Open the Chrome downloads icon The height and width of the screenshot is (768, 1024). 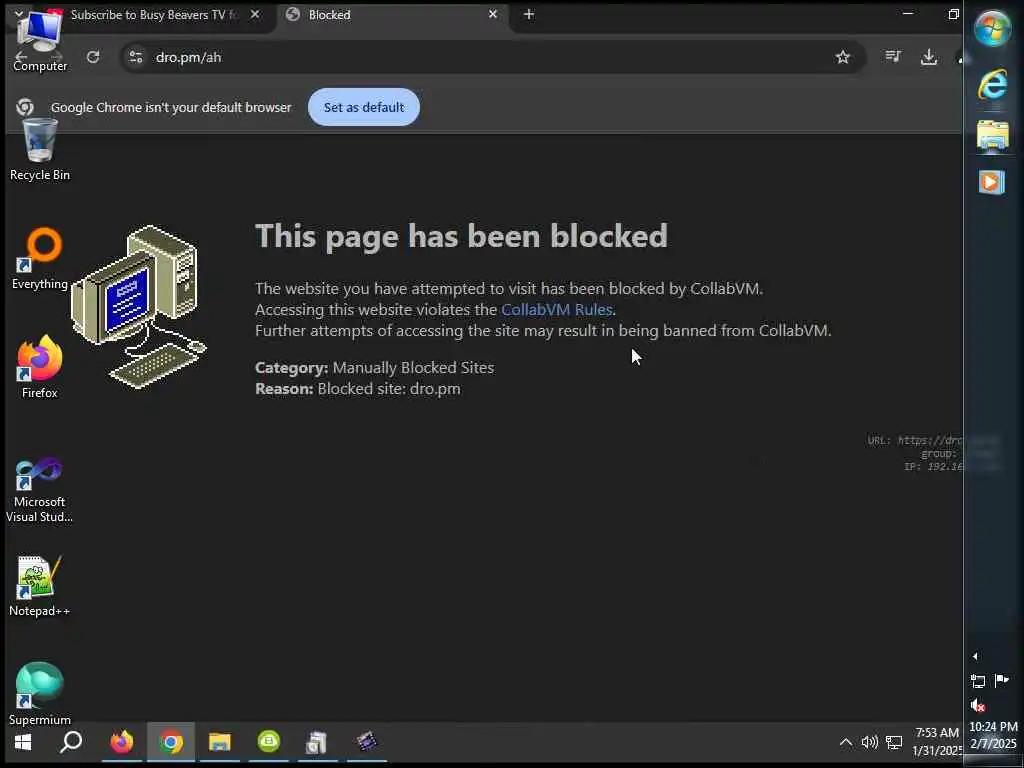pyautogui.click(x=929, y=57)
